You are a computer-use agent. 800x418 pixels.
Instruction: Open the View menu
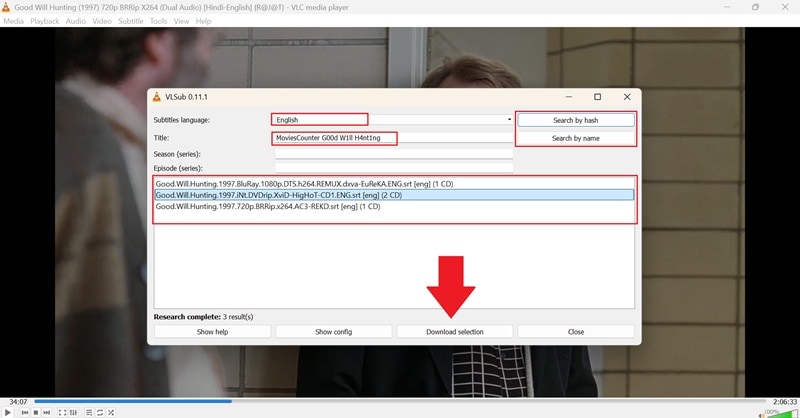[x=181, y=21]
